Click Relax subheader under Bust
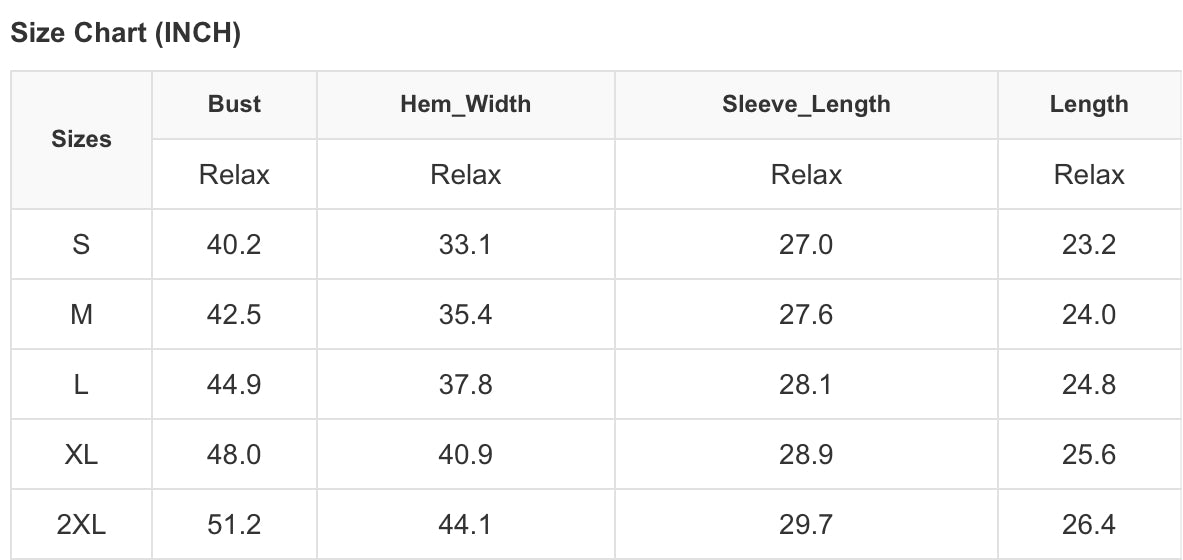The width and height of the screenshot is (1183, 560). [234, 175]
